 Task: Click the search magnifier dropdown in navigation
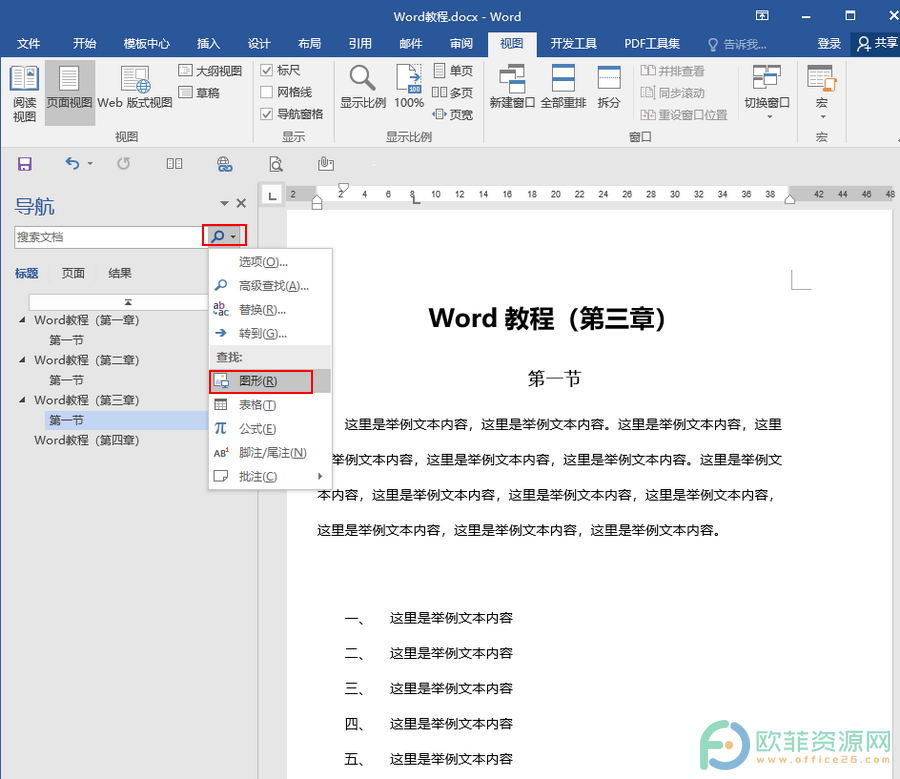224,236
